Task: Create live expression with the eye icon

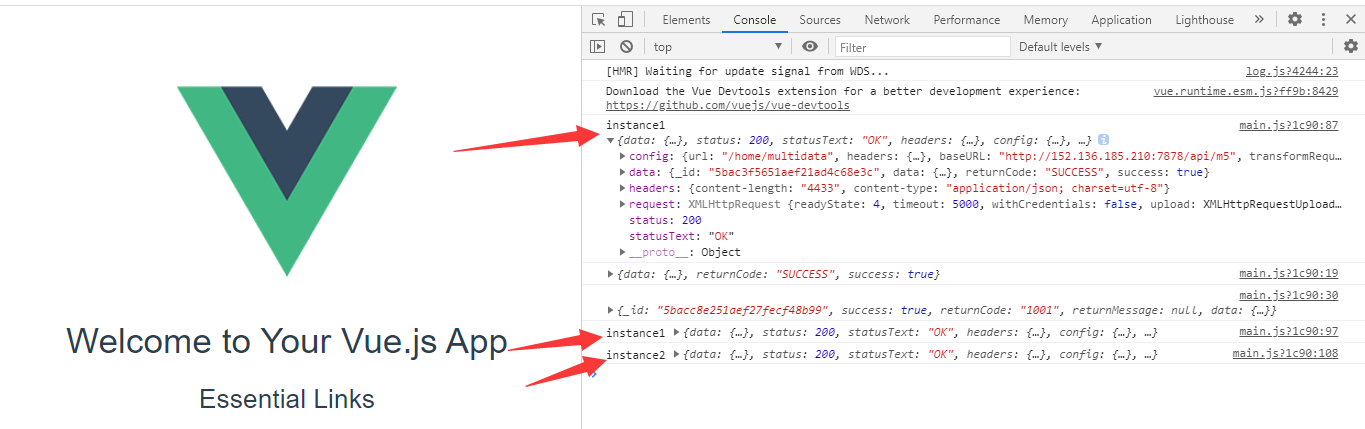Action: pos(810,46)
